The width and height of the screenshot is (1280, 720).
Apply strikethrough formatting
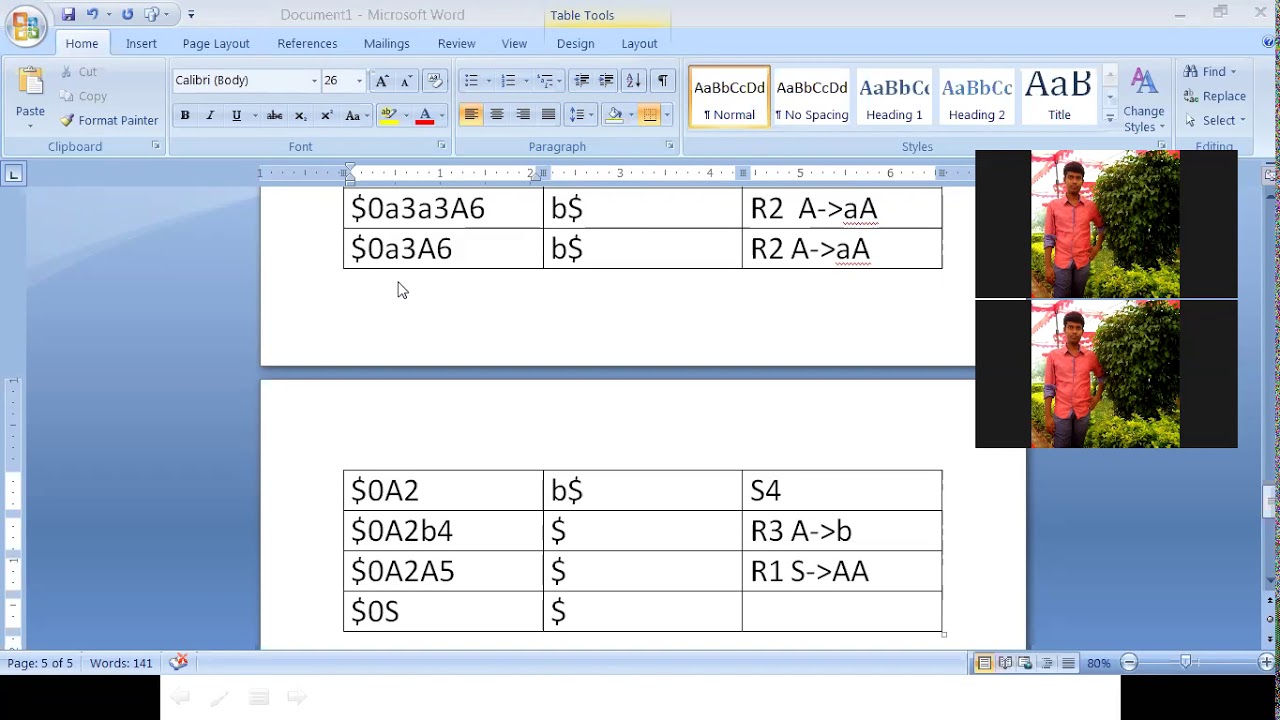[274, 116]
